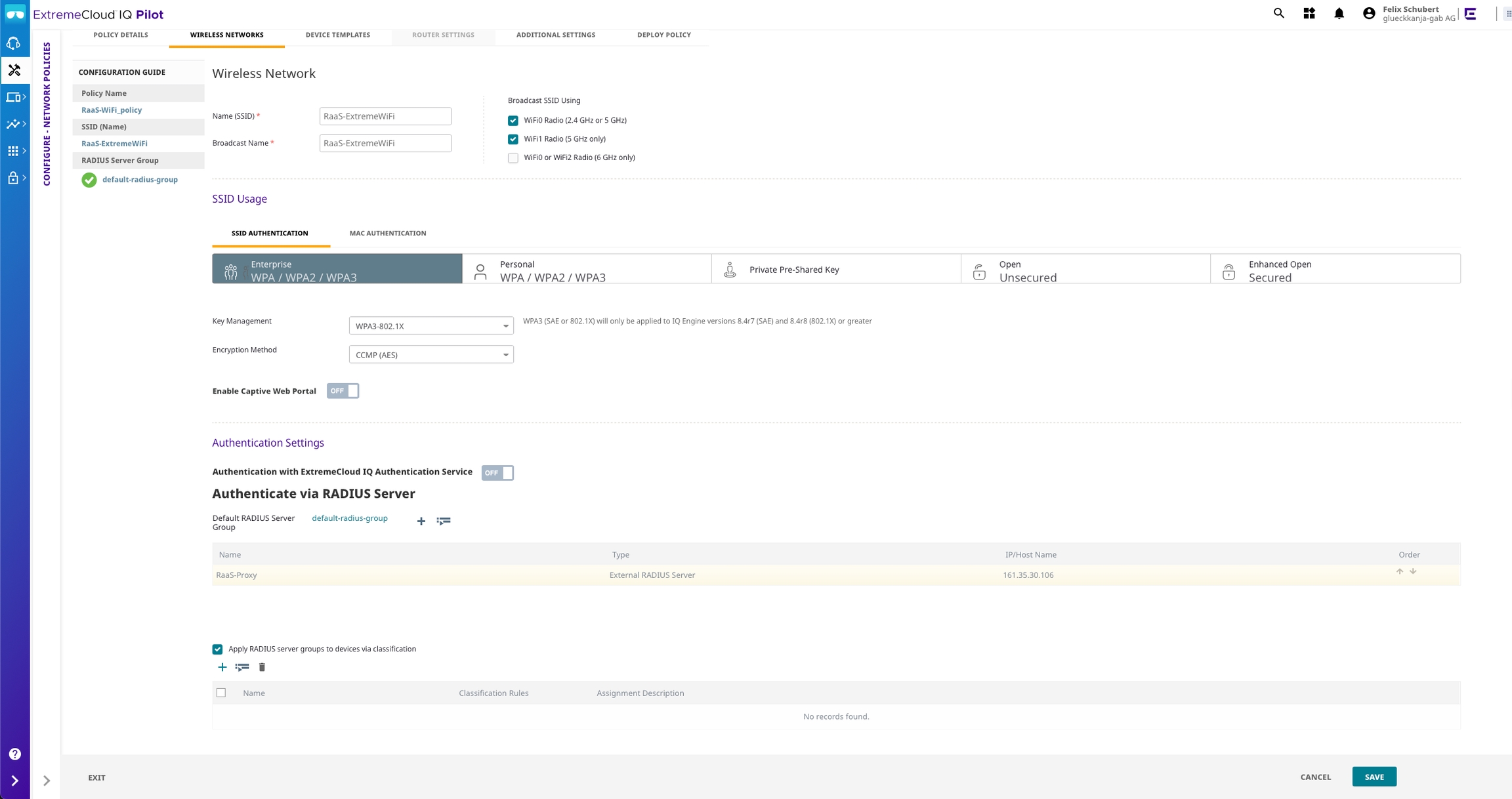The image size is (1512, 799).
Task: Select existing RADIUS server group list icon
Action: pos(444,521)
